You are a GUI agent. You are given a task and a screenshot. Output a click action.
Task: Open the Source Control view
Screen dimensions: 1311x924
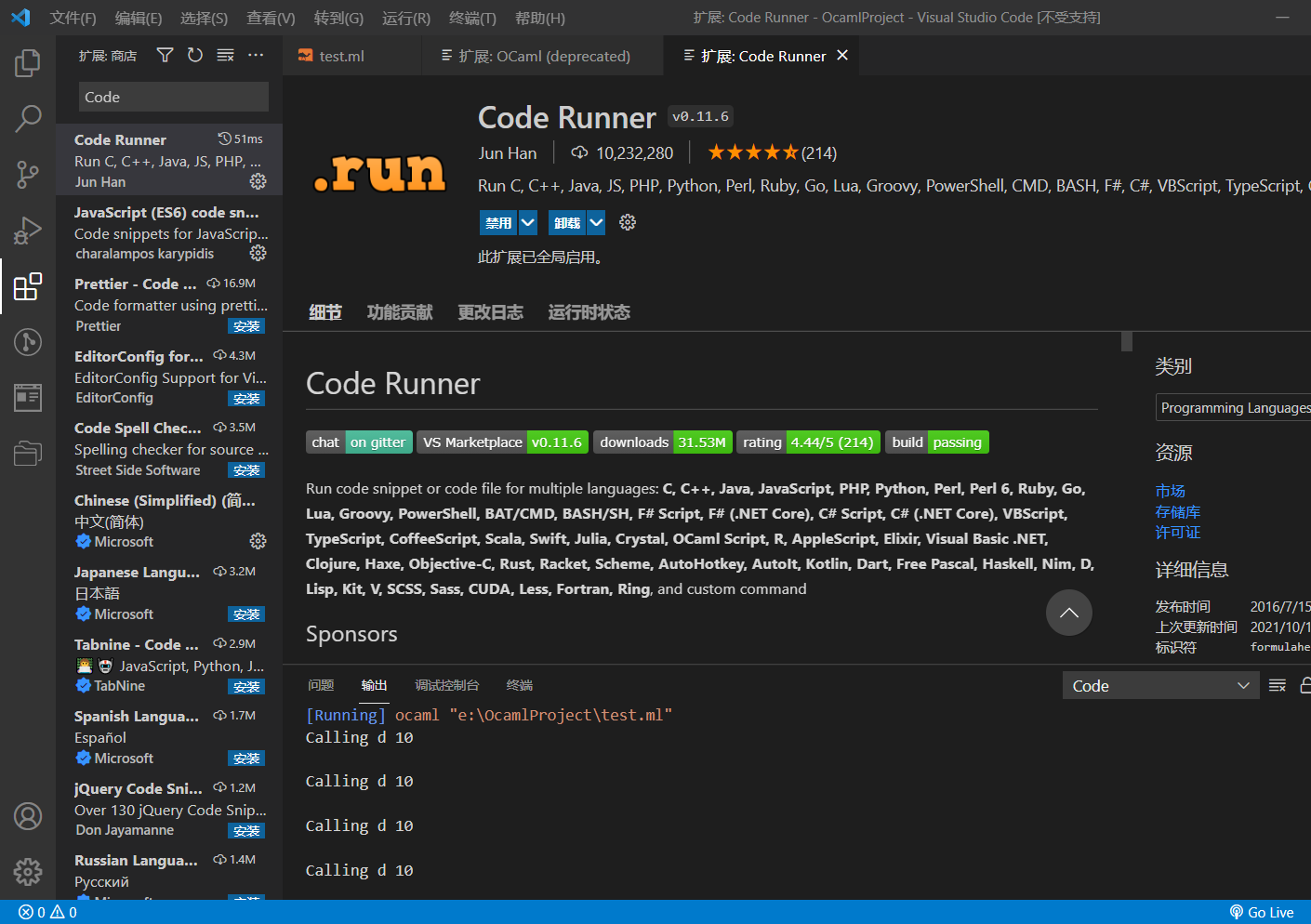tap(27, 175)
